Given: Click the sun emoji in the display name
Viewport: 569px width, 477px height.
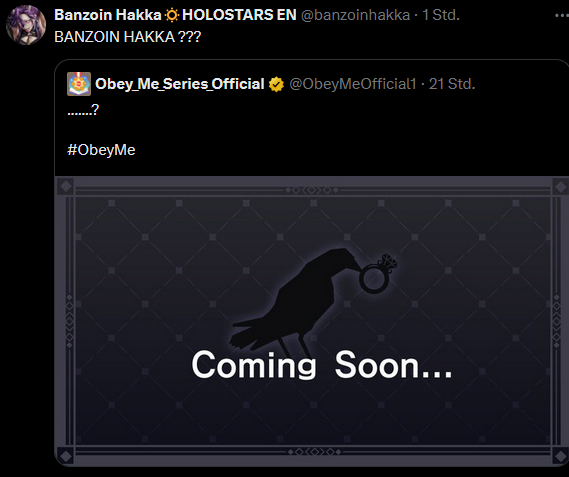Looking at the screenshot, I should pos(172,15).
